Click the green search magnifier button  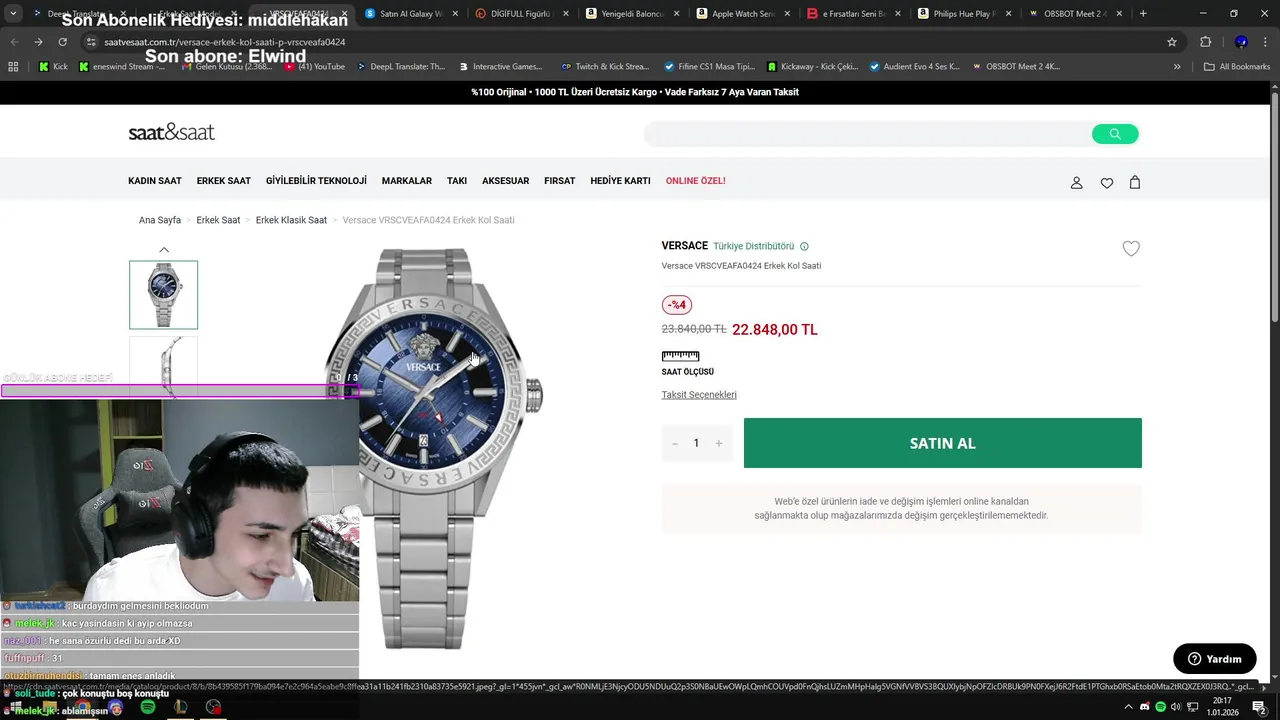tap(1115, 134)
